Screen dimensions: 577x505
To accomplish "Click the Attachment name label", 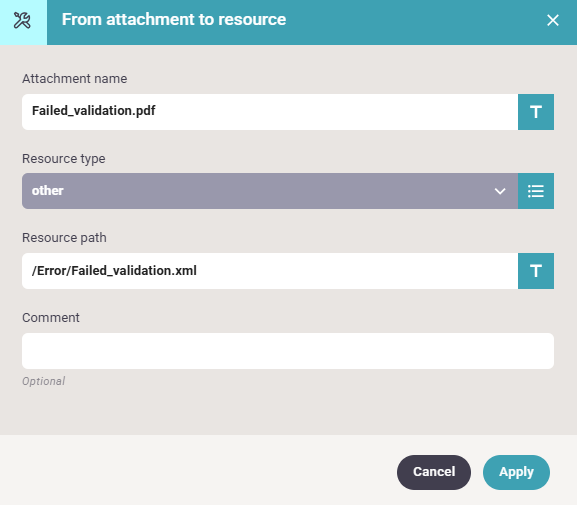I will pyautogui.click(x=75, y=79).
